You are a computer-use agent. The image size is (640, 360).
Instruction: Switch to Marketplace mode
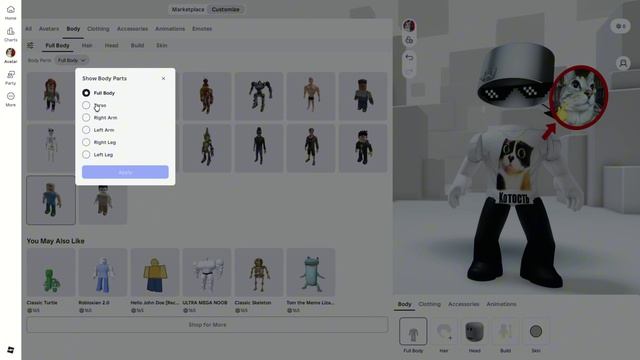click(x=188, y=9)
